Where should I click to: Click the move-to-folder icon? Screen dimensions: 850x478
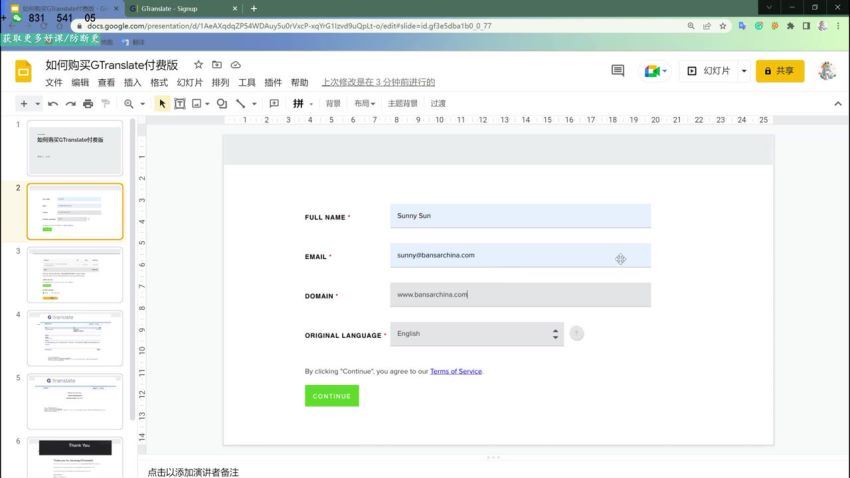tap(217, 64)
